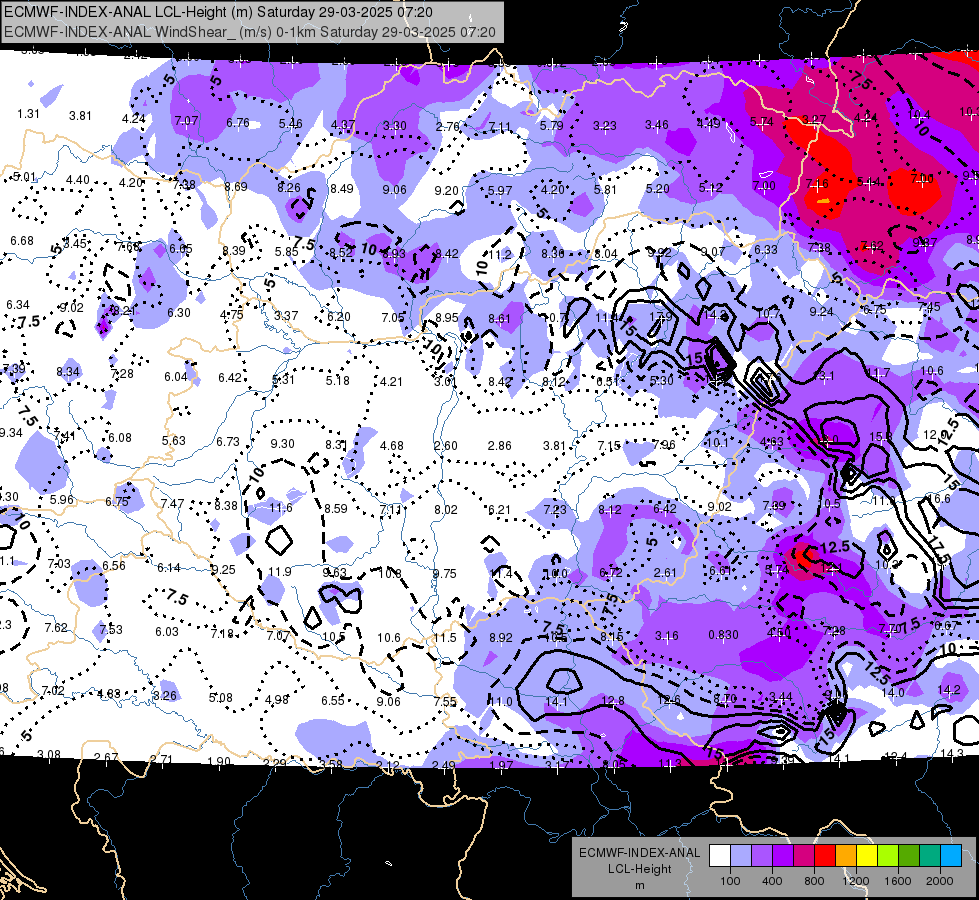Click the shear value 2.86
Image resolution: width=979 pixels, height=900 pixels.
point(499,445)
